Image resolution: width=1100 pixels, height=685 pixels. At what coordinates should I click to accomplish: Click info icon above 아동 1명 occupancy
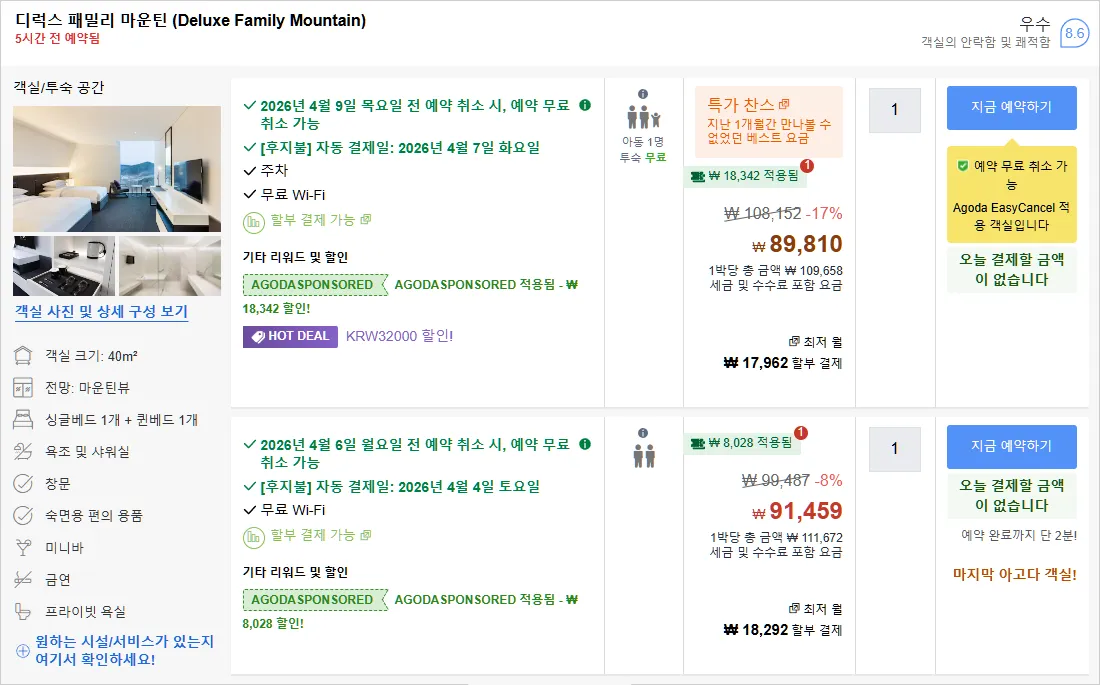click(643, 94)
